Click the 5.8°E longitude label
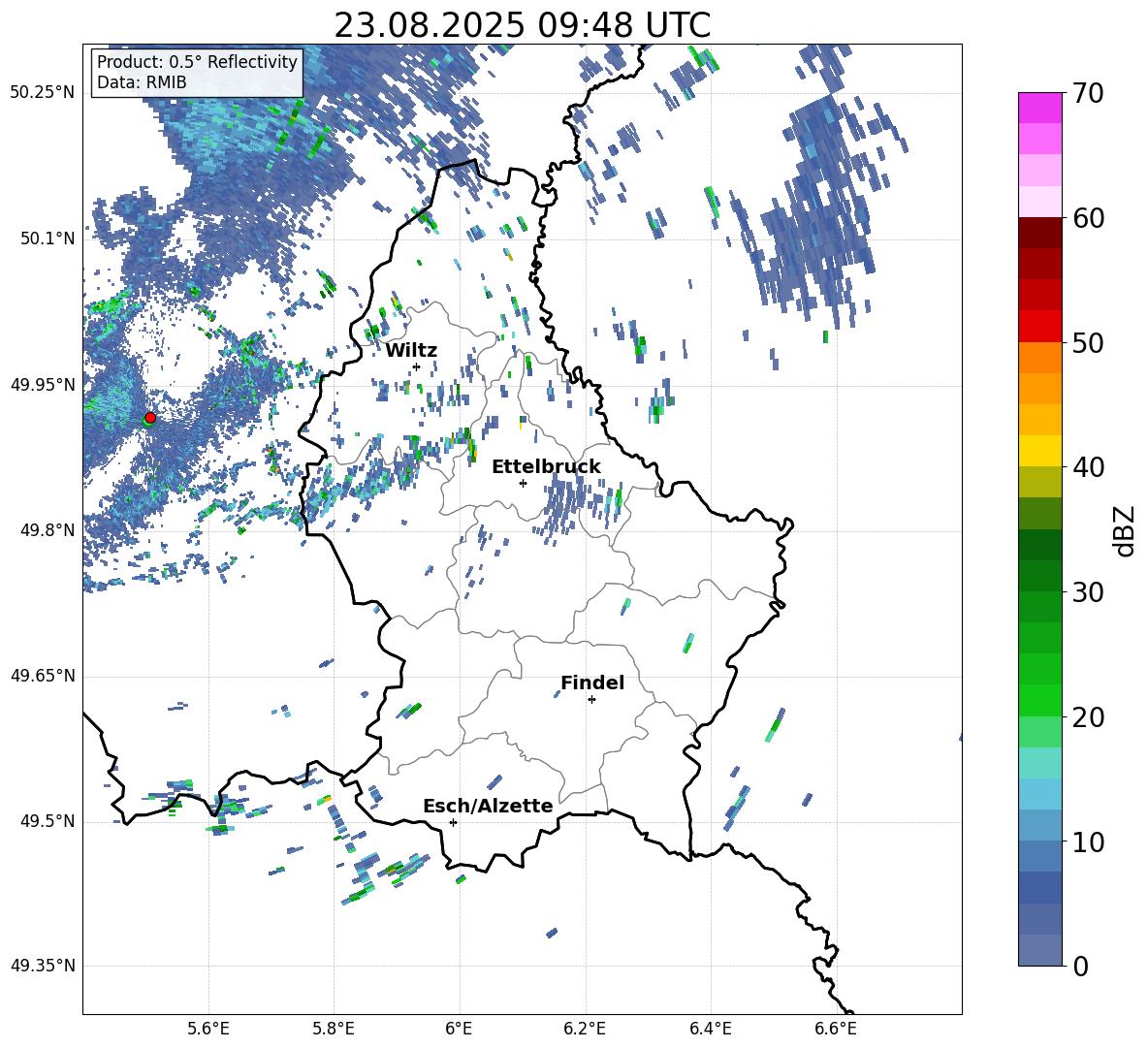Screen dimensions: 1148x1048 pos(334,1029)
